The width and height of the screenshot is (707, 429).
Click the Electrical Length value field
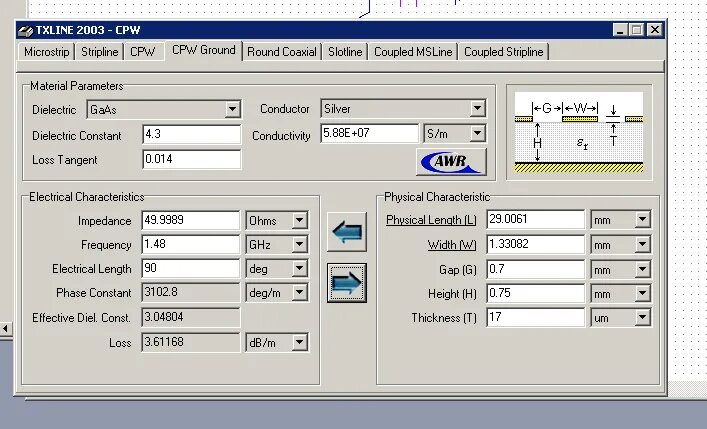[191, 268]
